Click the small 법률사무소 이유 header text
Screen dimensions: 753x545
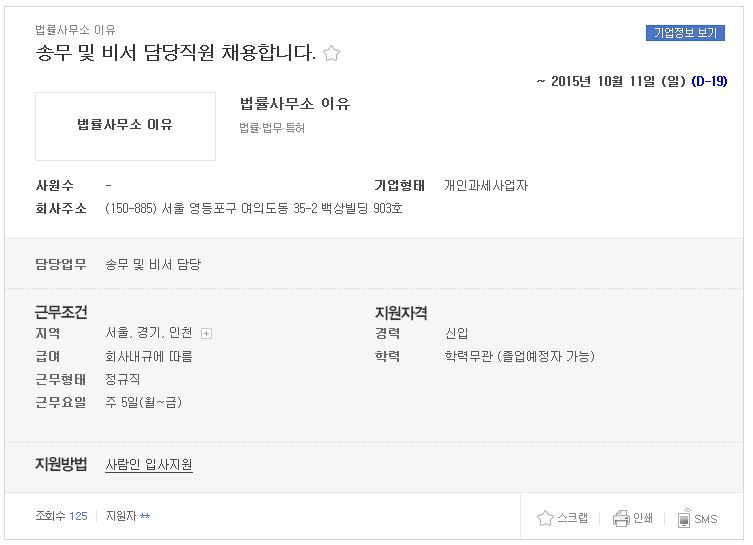click(75, 30)
